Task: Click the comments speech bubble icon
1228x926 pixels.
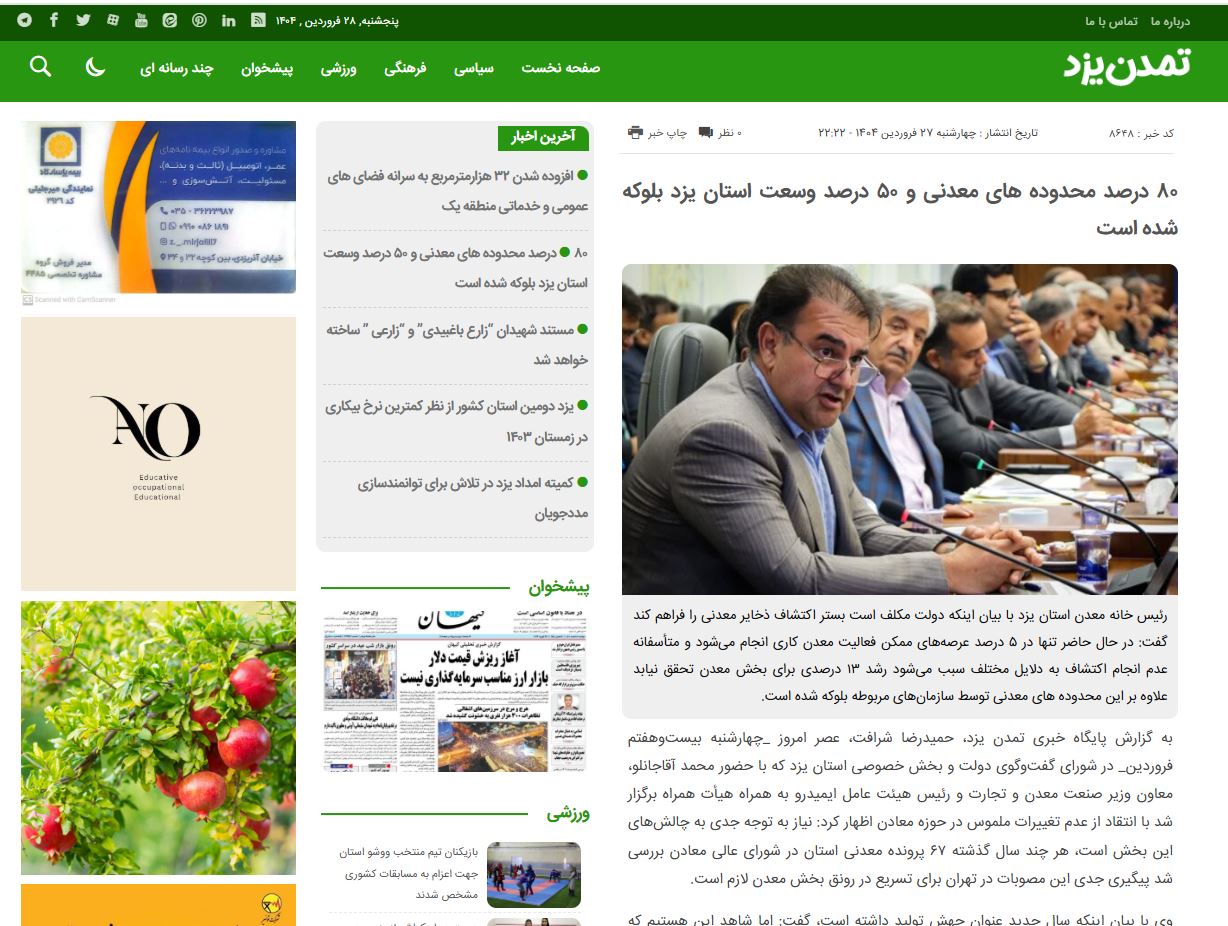Action: 706,132
